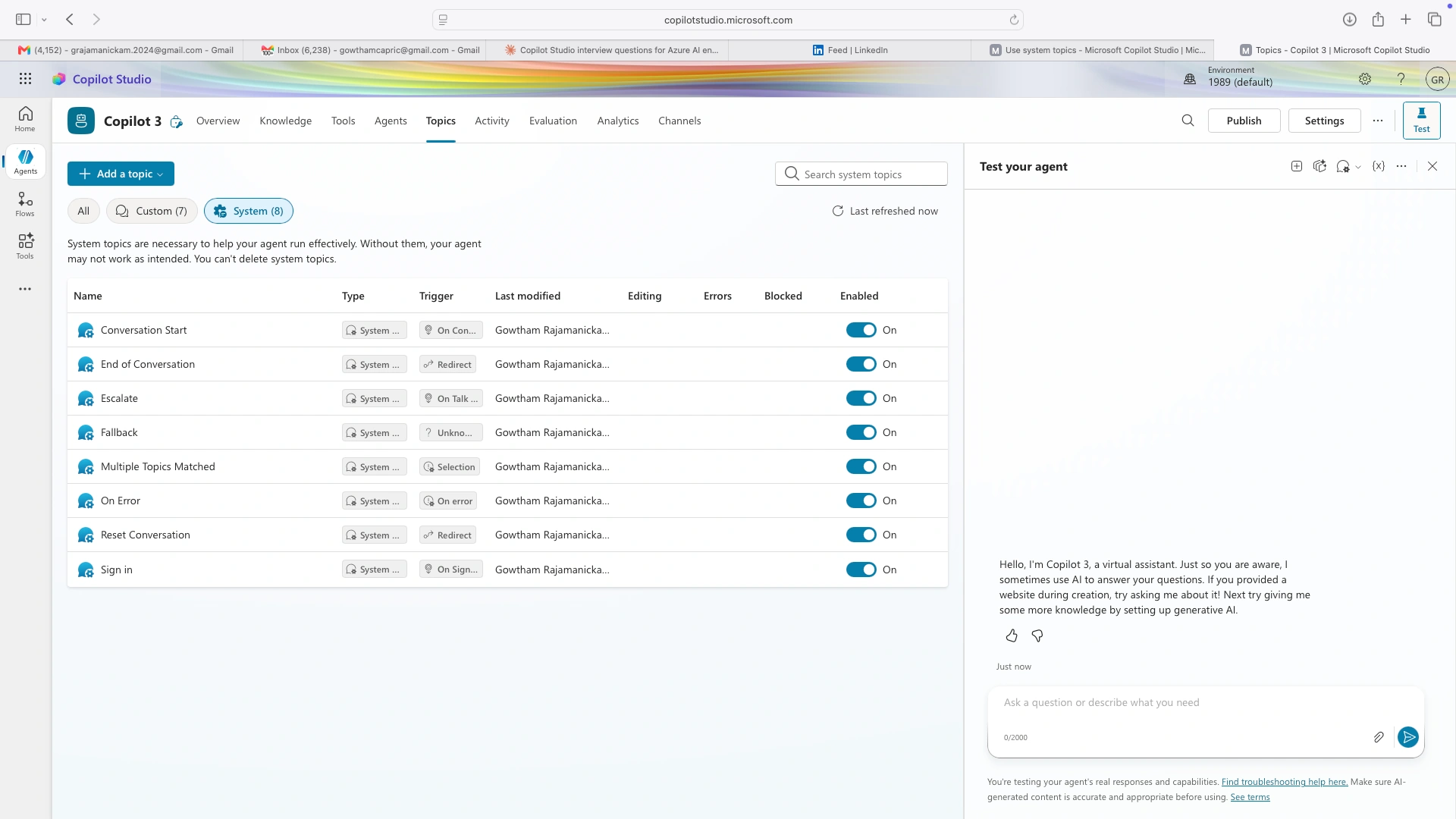Open test panel more options ellipsis
The height and width of the screenshot is (819, 1456).
1401,166
